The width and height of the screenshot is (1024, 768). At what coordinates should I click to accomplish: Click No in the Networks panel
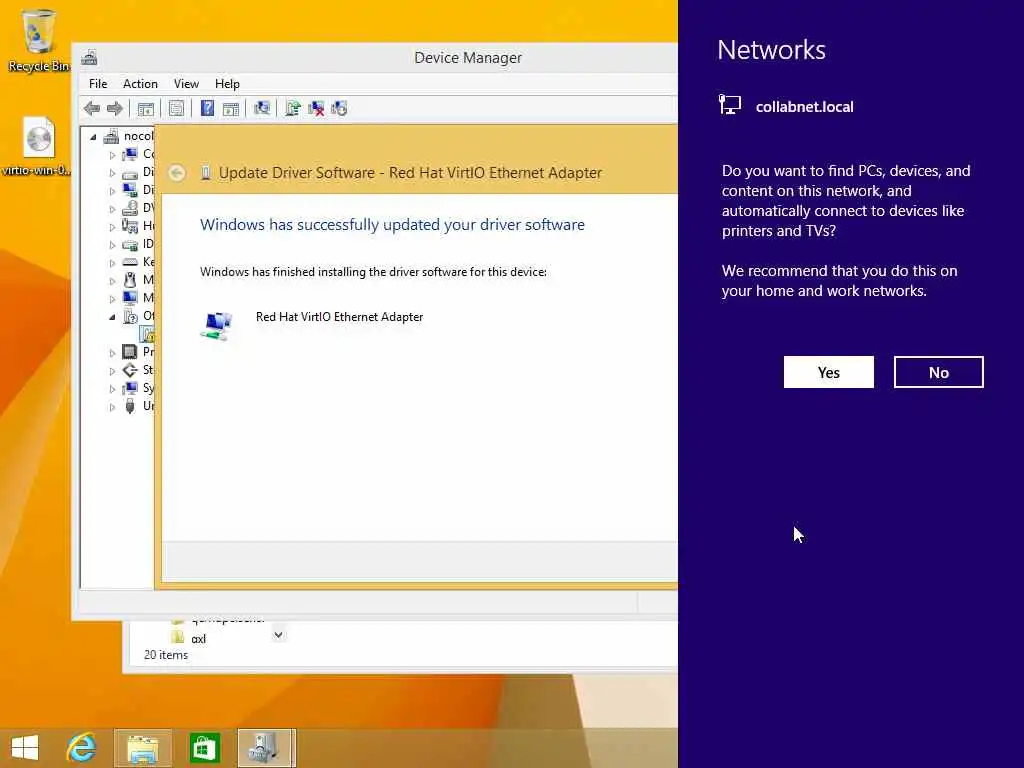(938, 372)
